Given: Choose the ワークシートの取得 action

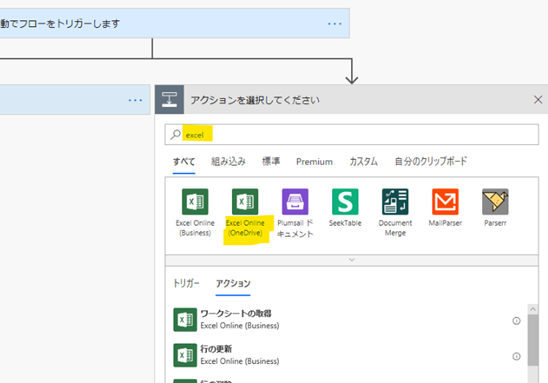Looking at the screenshot, I should pos(349,319).
